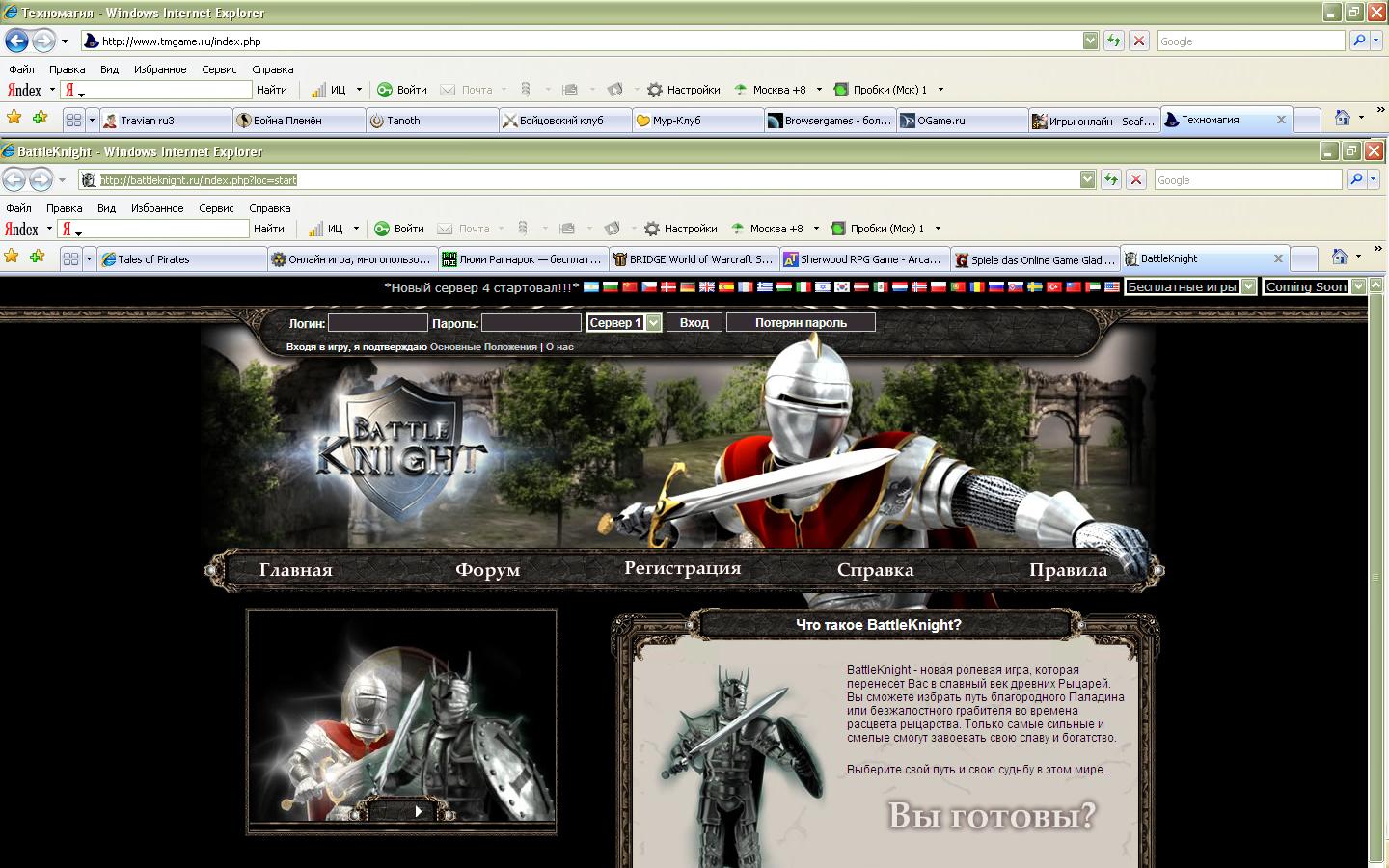Click Войти in BattleKnight window Yandex toolbar
The width and height of the screenshot is (1389, 868).
(400, 229)
